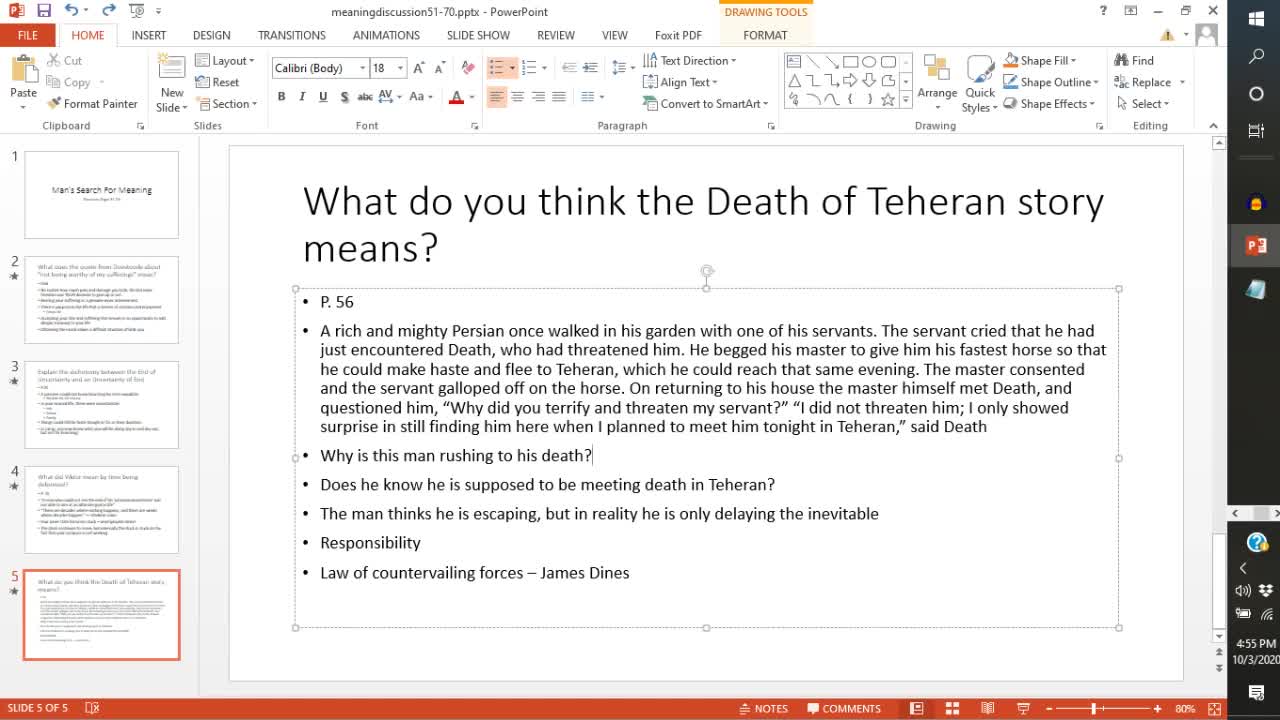The width and height of the screenshot is (1280, 720).
Task: Increase font size with the large A icon
Action: 419,68
